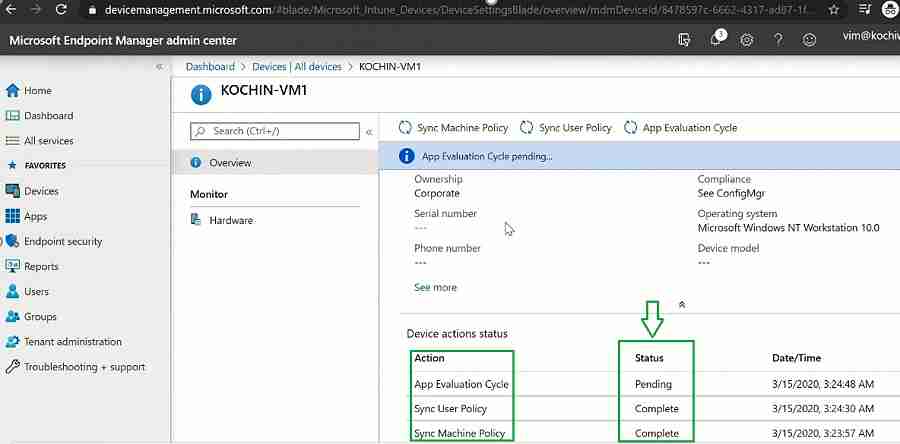Click the Groups people icon
Viewport: 900px width, 444px height.
tap(13, 316)
